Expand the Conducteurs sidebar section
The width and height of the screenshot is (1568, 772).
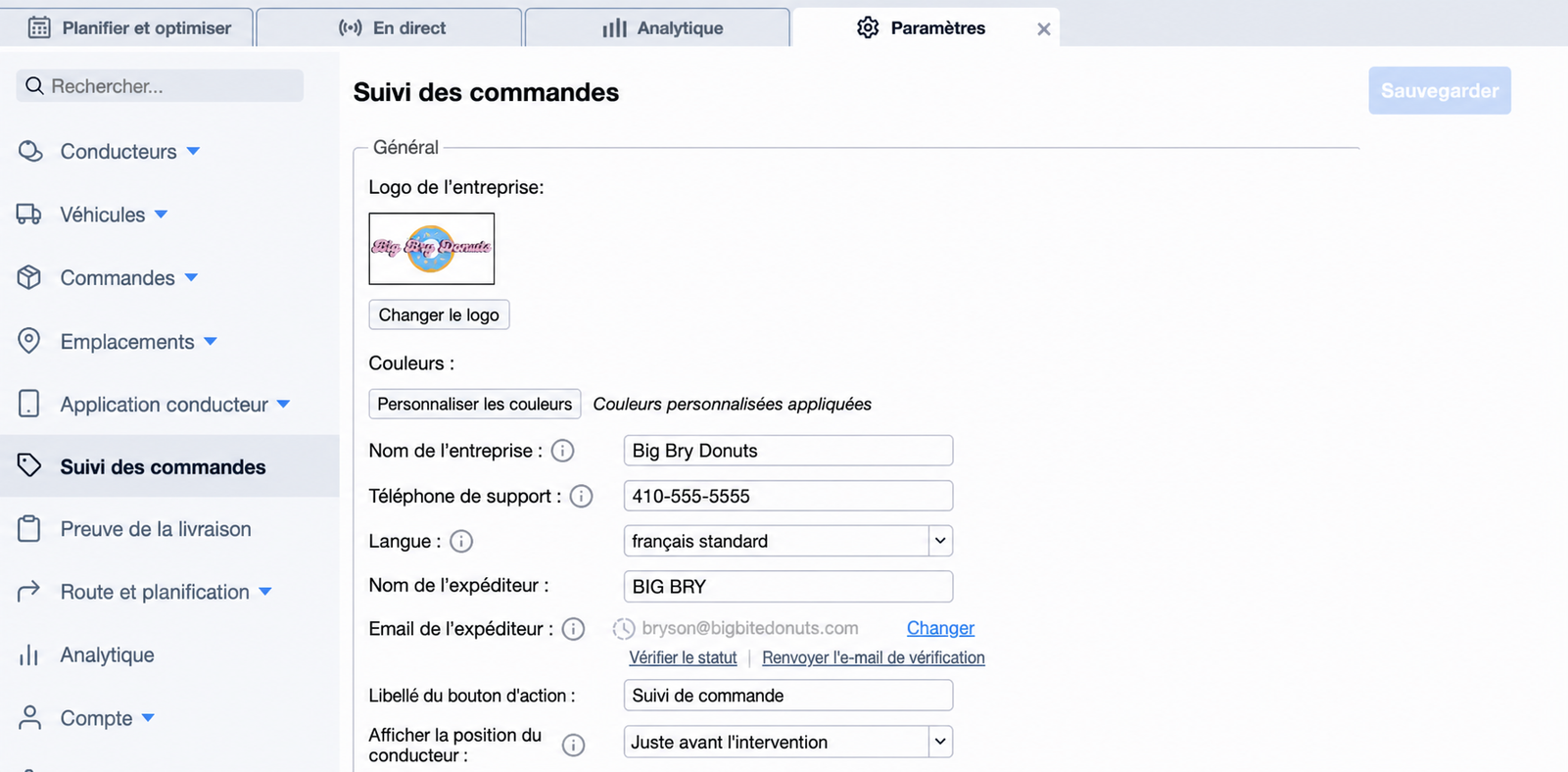click(x=193, y=151)
